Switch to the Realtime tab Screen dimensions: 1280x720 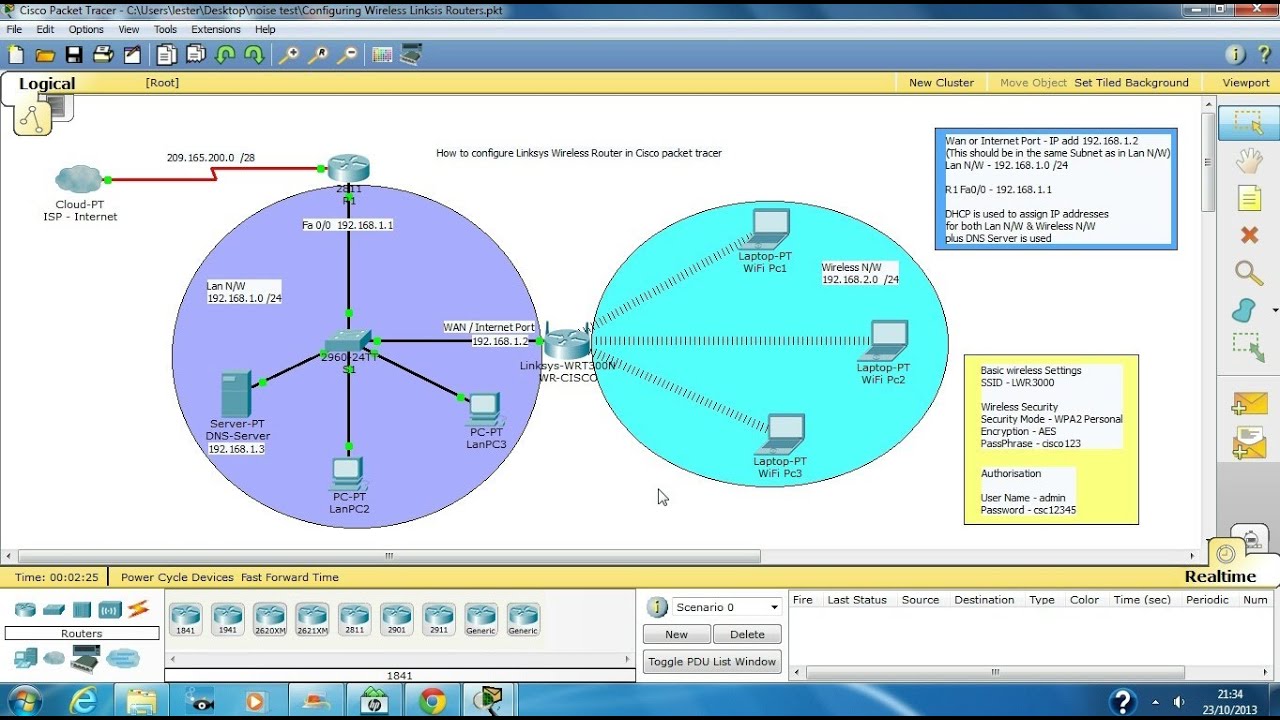tap(1220, 576)
